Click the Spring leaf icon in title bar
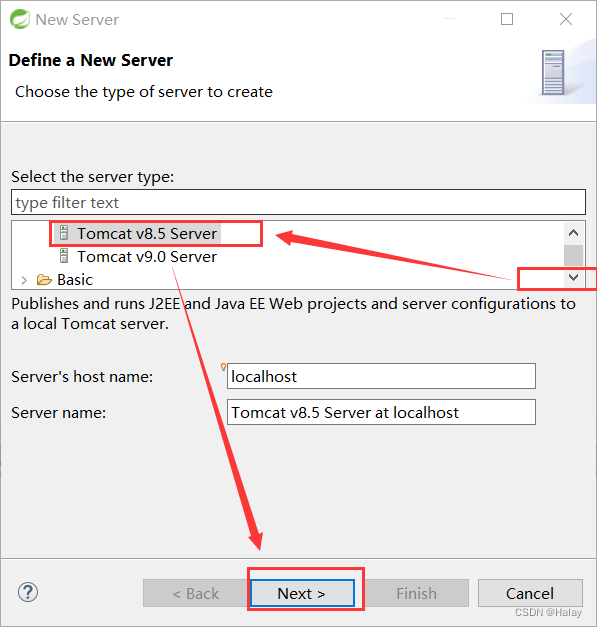The image size is (597, 627). (20, 19)
